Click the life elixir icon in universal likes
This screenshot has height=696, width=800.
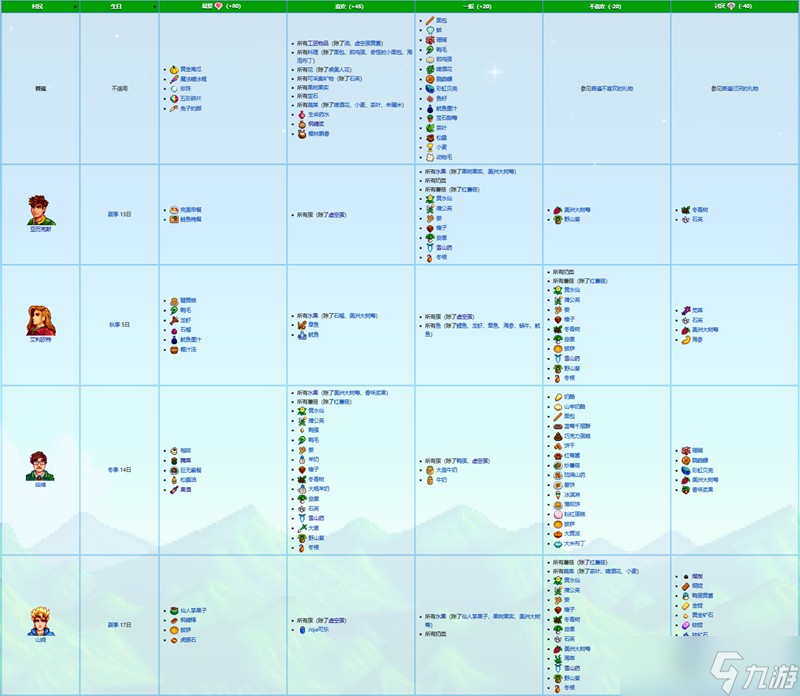coord(302,115)
